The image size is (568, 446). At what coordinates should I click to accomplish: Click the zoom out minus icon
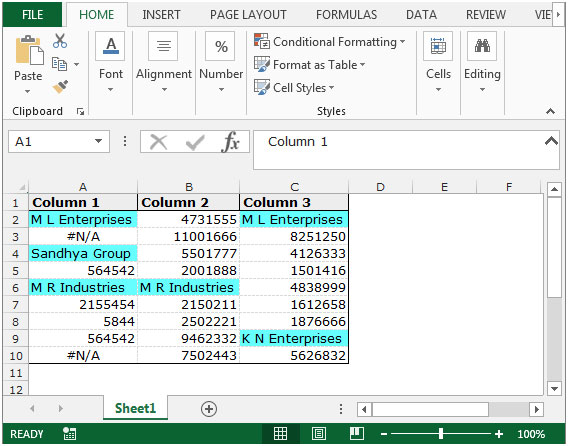coord(384,434)
